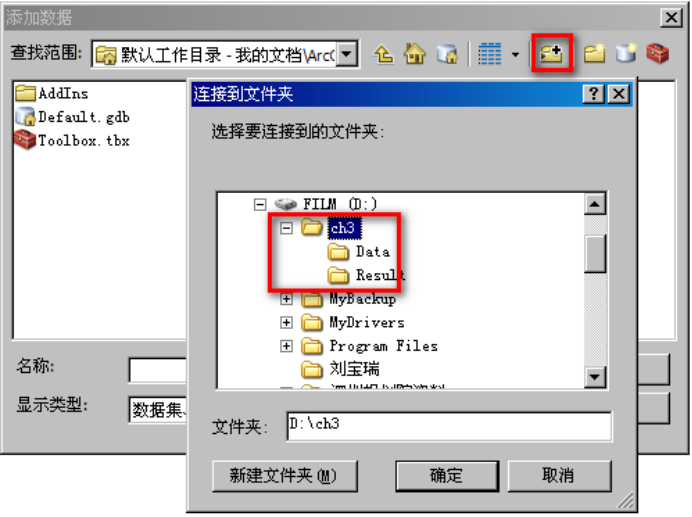Open the red Toolbox icon in the toolbar

(x=658, y=53)
